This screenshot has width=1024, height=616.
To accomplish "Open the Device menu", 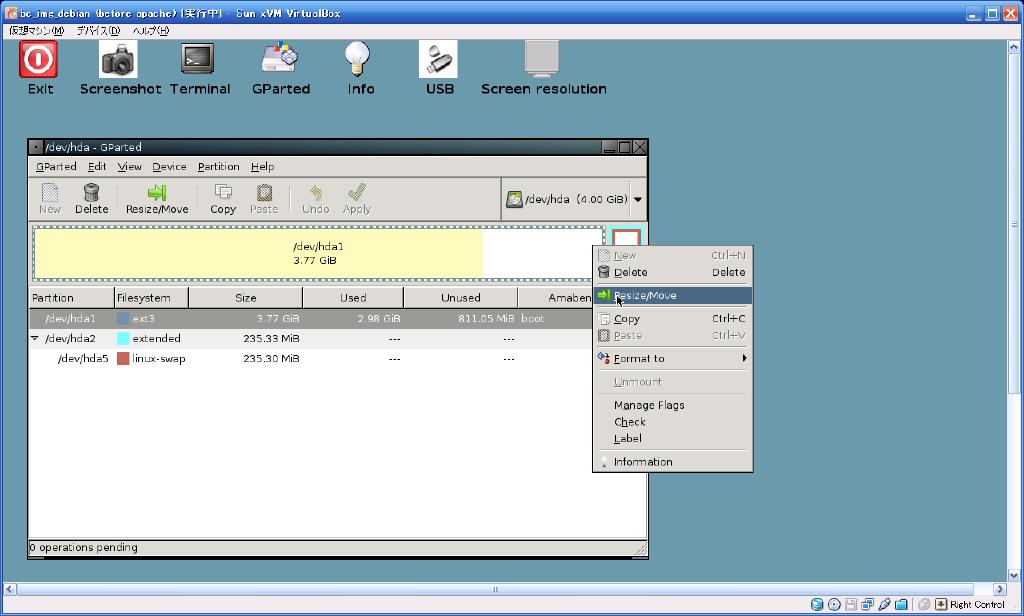I will point(169,167).
